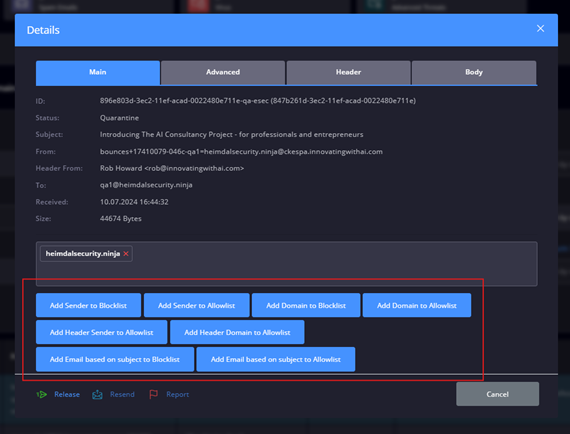This screenshot has width=570, height=434.
Task: Click the Release link text
Action: [x=67, y=394]
